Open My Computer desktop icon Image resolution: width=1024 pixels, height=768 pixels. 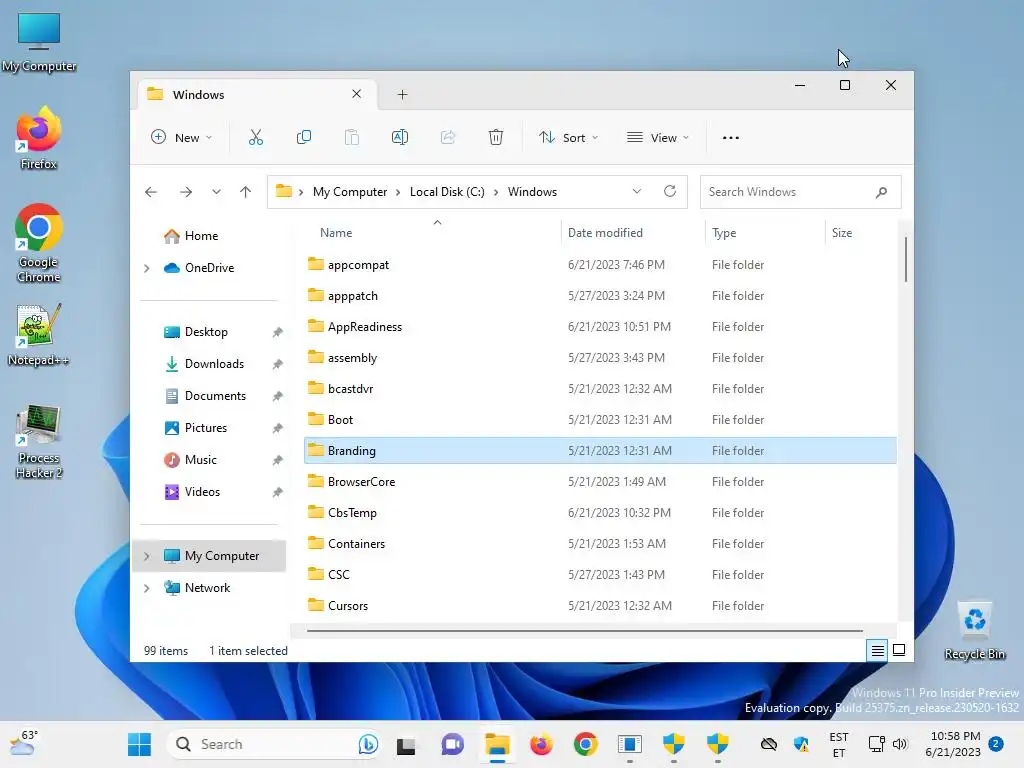pyautogui.click(x=39, y=42)
